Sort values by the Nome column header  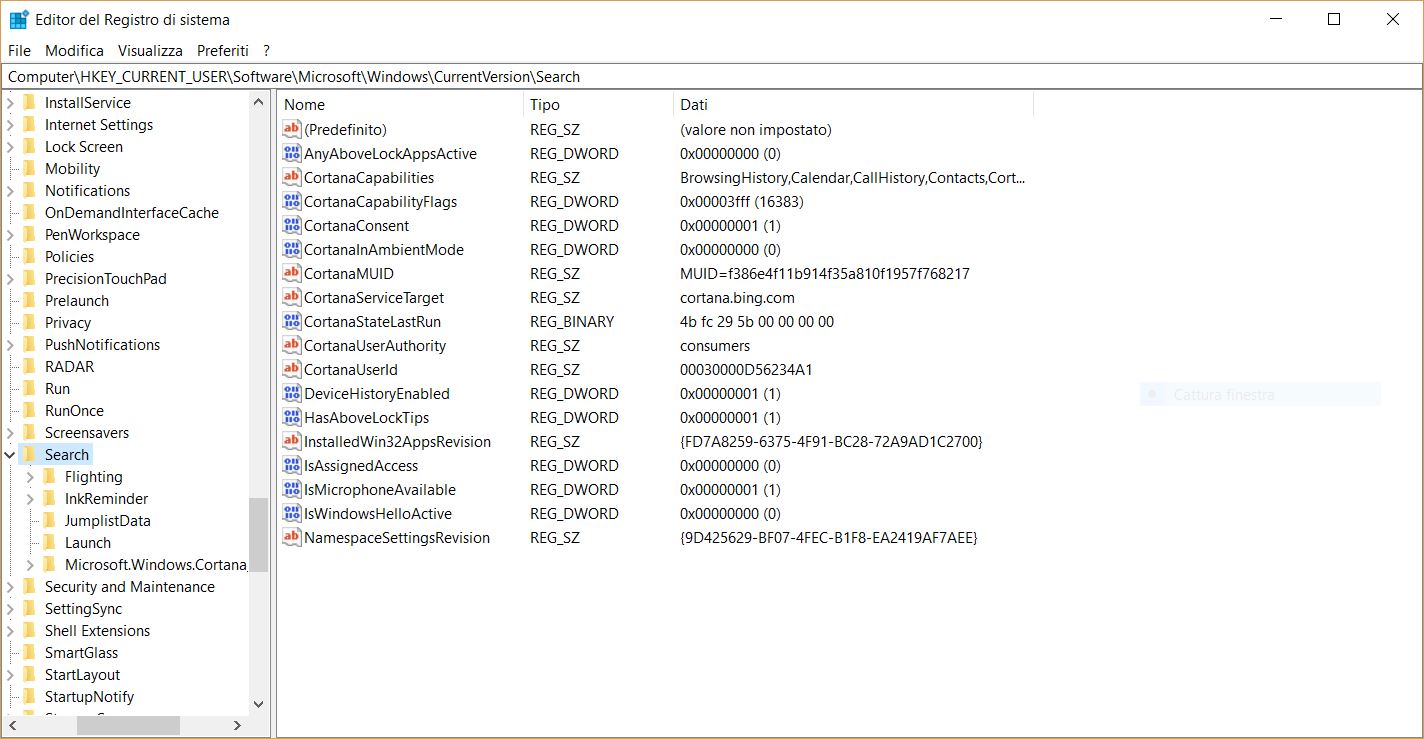click(x=400, y=104)
